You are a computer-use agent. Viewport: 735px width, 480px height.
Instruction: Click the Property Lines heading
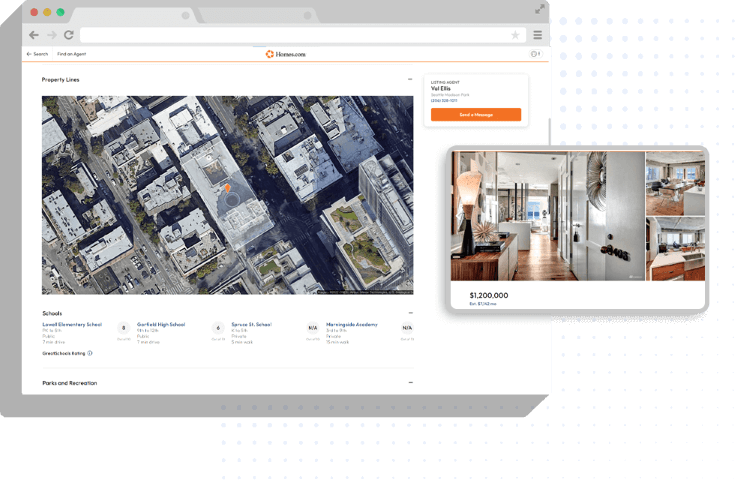(x=60, y=80)
